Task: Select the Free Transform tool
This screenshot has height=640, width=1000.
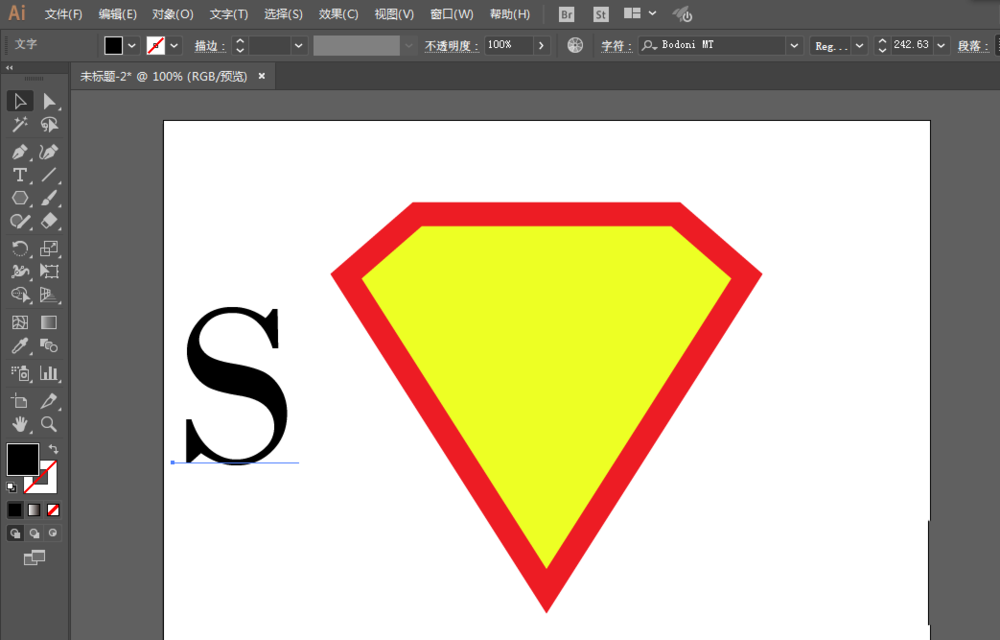Action: click(49, 272)
